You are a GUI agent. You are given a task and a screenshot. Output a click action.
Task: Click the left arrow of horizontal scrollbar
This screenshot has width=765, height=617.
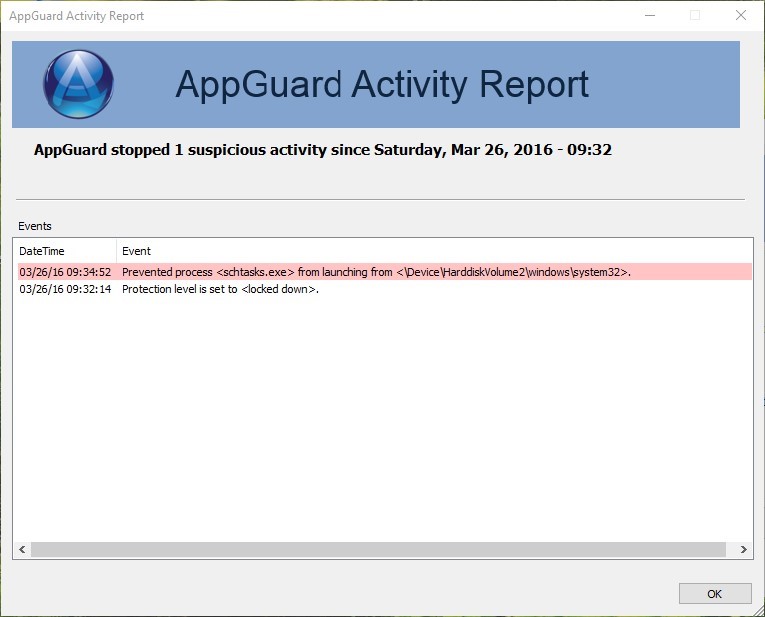(x=22, y=549)
